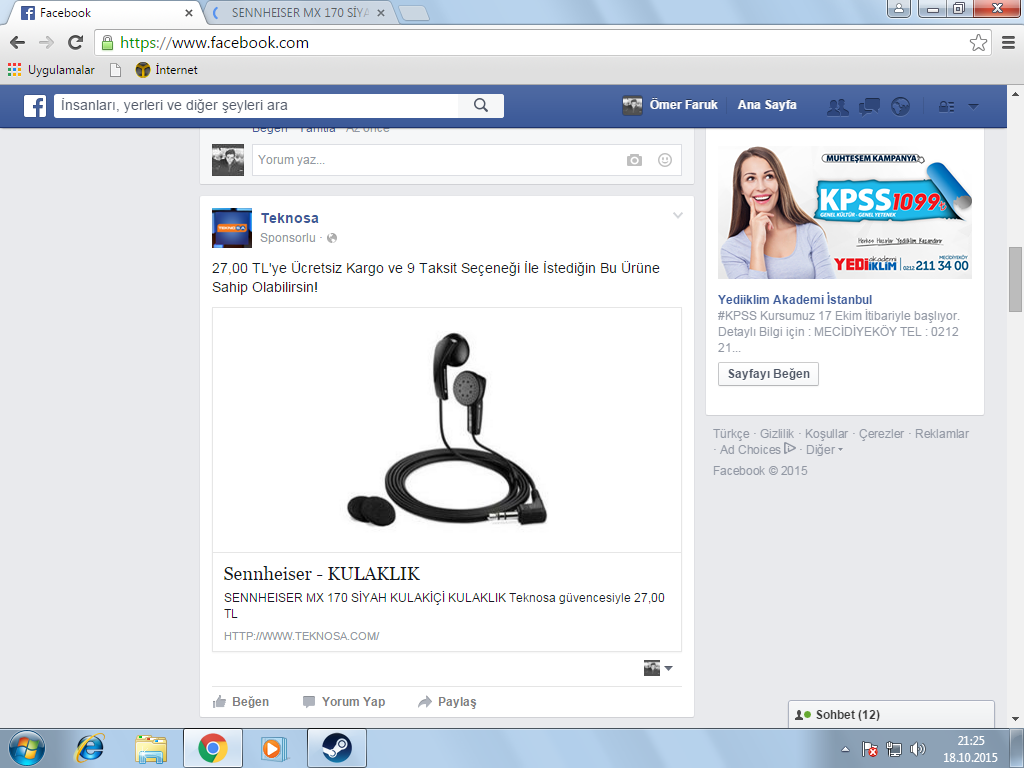The height and width of the screenshot is (768, 1024).
Task: Expand the Diğer footer dropdown
Action: coord(824,450)
